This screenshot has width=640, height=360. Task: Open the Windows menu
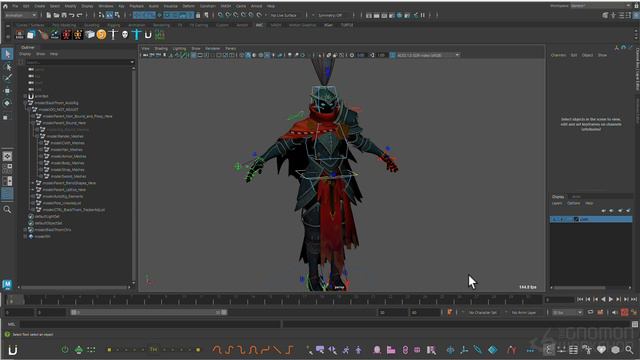tap(106, 6)
